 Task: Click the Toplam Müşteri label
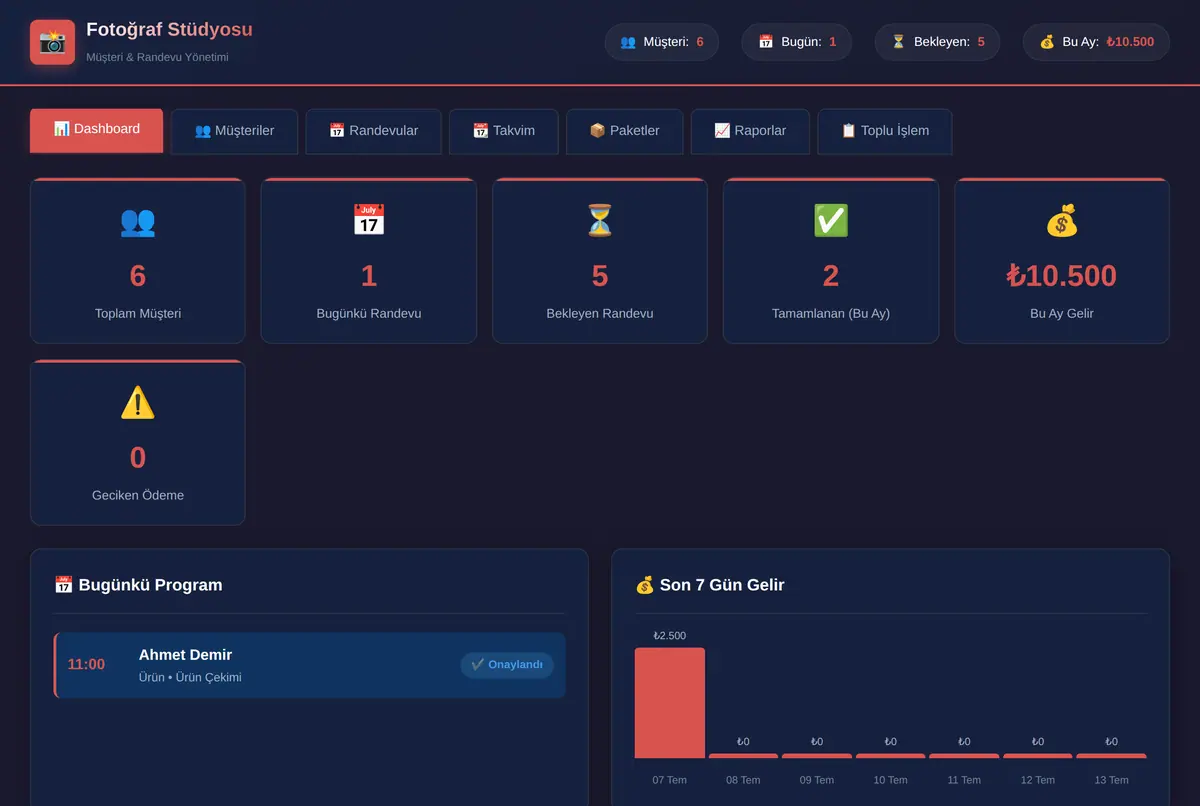point(138,313)
